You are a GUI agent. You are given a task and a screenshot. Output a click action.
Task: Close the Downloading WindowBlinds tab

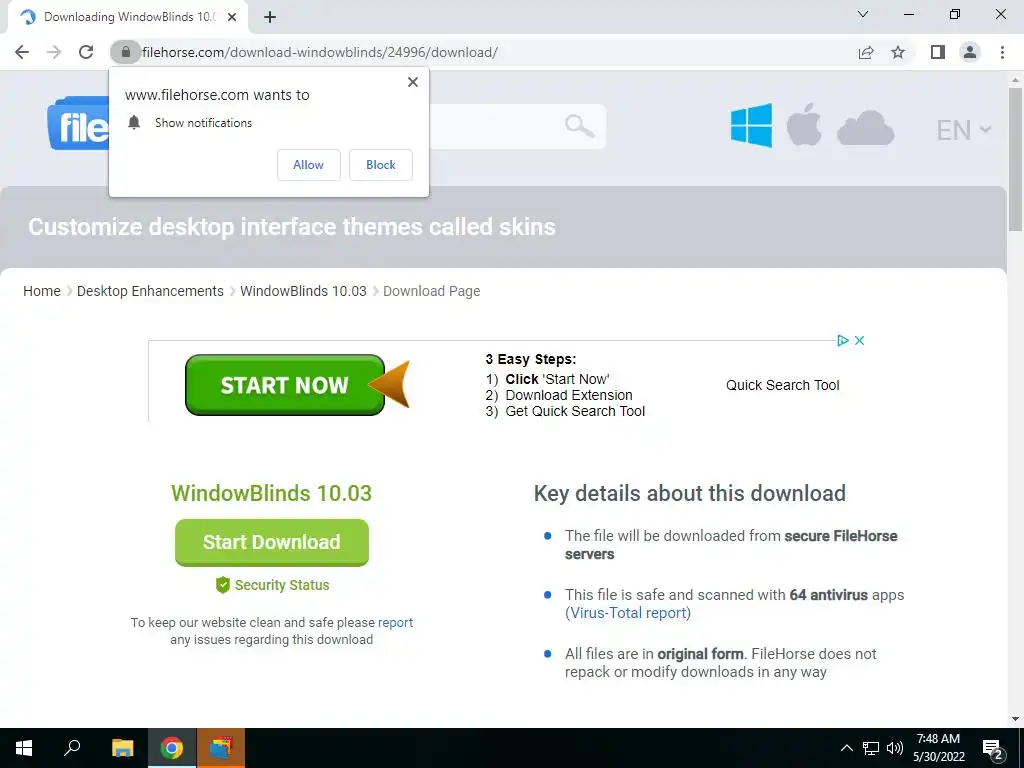[232, 17]
